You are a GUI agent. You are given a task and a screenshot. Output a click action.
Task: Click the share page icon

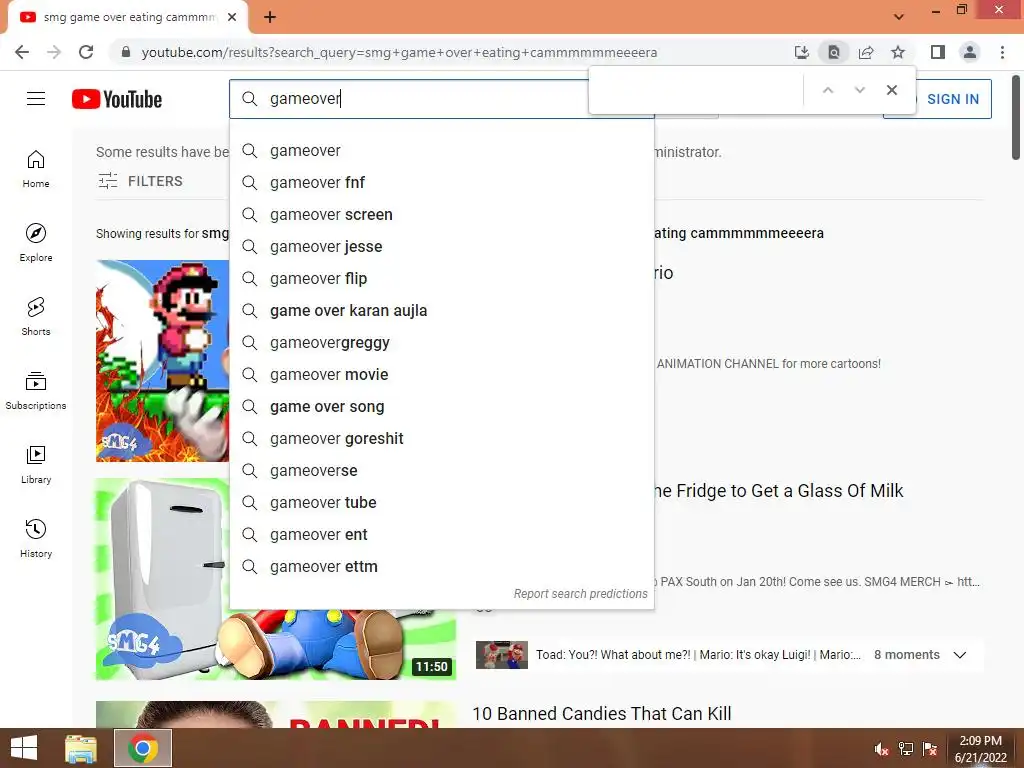[x=866, y=52]
